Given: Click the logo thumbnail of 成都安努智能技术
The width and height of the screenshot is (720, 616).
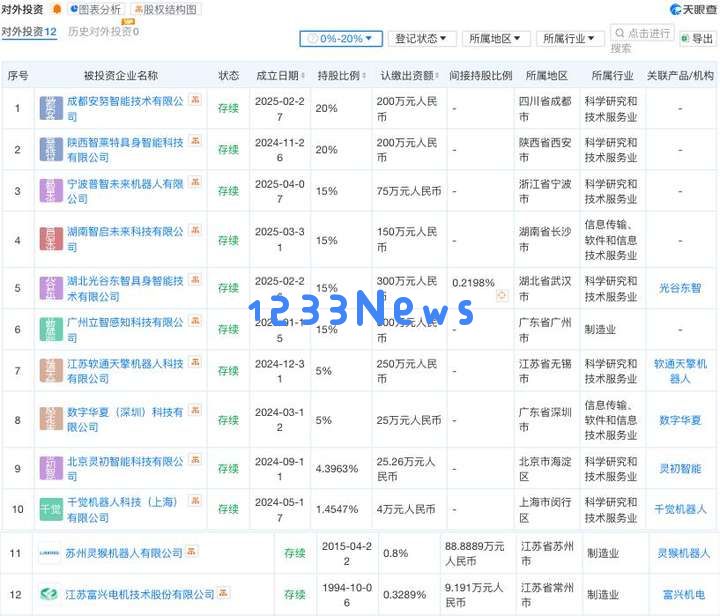Looking at the screenshot, I should click(x=51, y=108).
